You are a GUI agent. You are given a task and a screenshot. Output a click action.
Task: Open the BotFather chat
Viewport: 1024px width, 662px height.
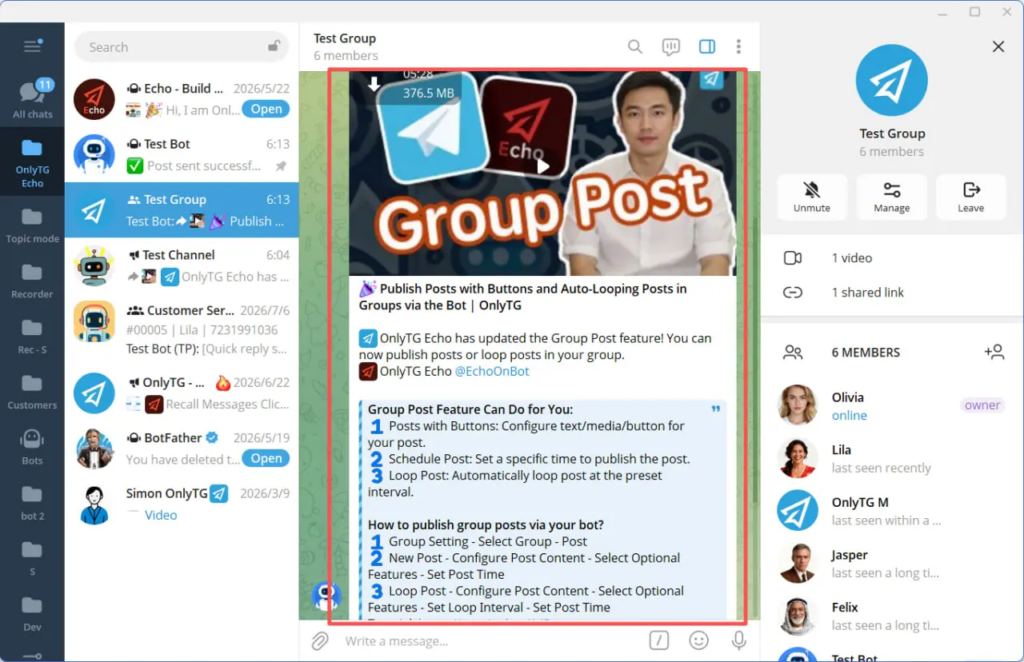tap(182, 448)
